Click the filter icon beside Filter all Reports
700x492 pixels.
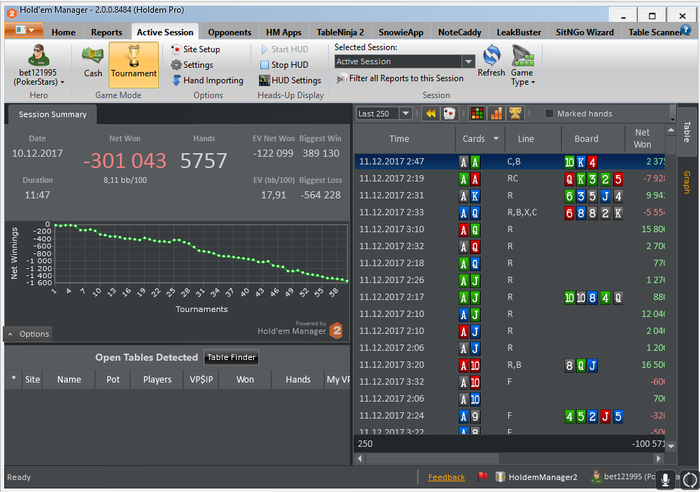tap(341, 79)
